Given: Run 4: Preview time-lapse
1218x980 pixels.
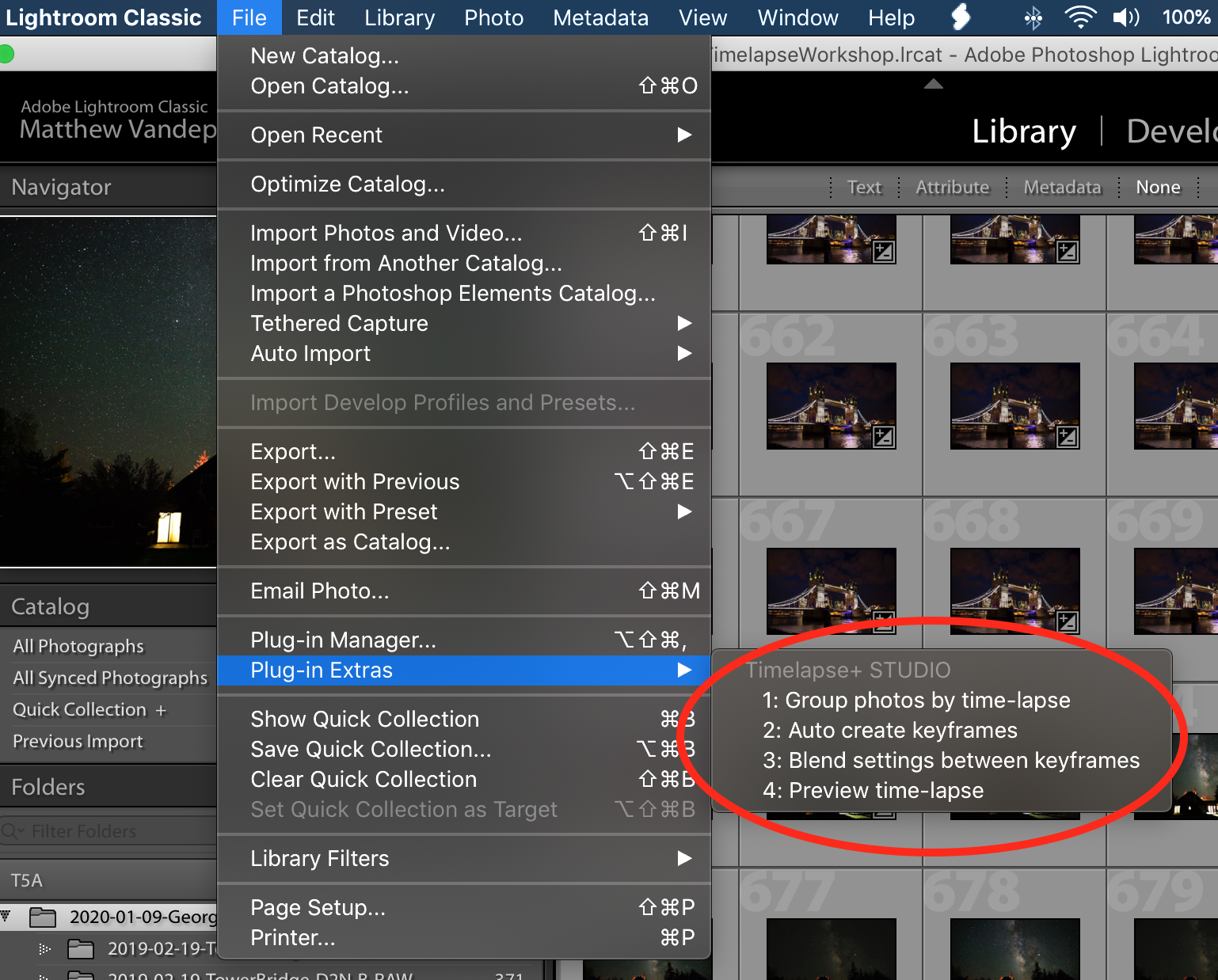Looking at the screenshot, I should 942,791.
